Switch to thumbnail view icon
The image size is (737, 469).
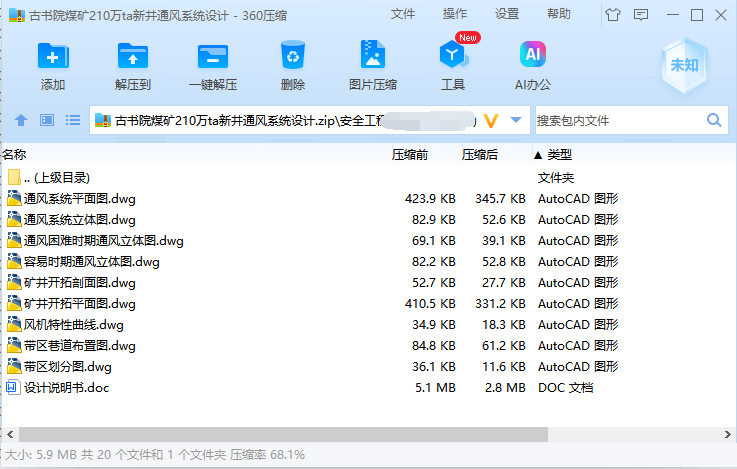coord(47,120)
